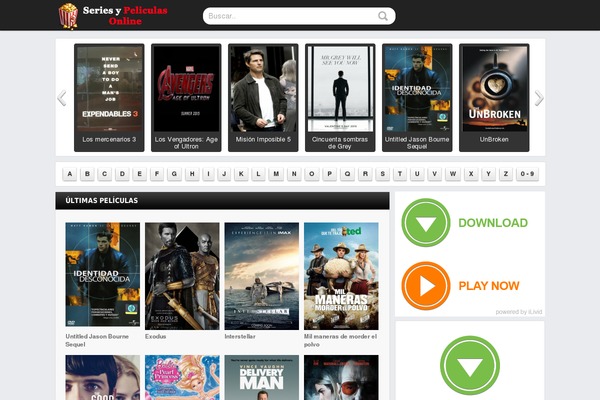Filter movies by letter L

click(258, 174)
